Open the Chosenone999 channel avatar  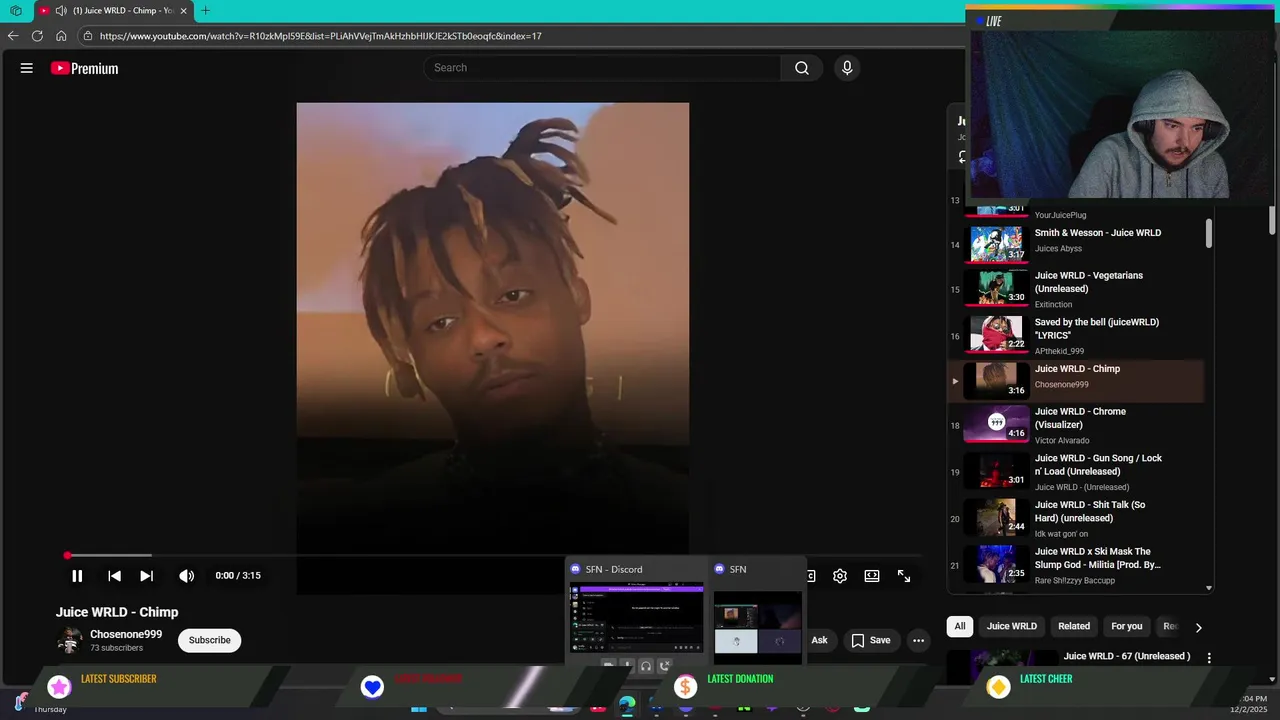point(70,640)
